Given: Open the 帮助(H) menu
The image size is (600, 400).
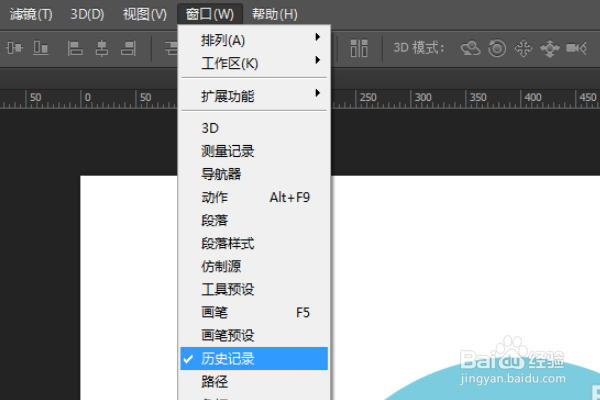Looking at the screenshot, I should 274,15.
